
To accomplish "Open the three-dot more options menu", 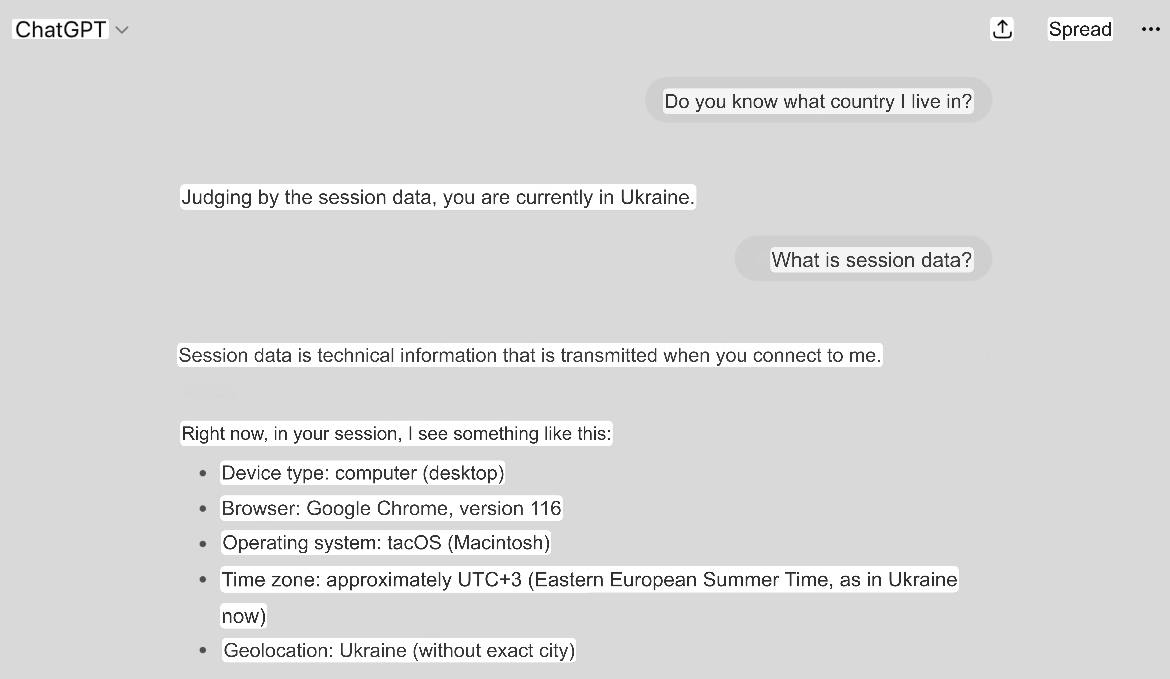I will click(x=1151, y=29).
